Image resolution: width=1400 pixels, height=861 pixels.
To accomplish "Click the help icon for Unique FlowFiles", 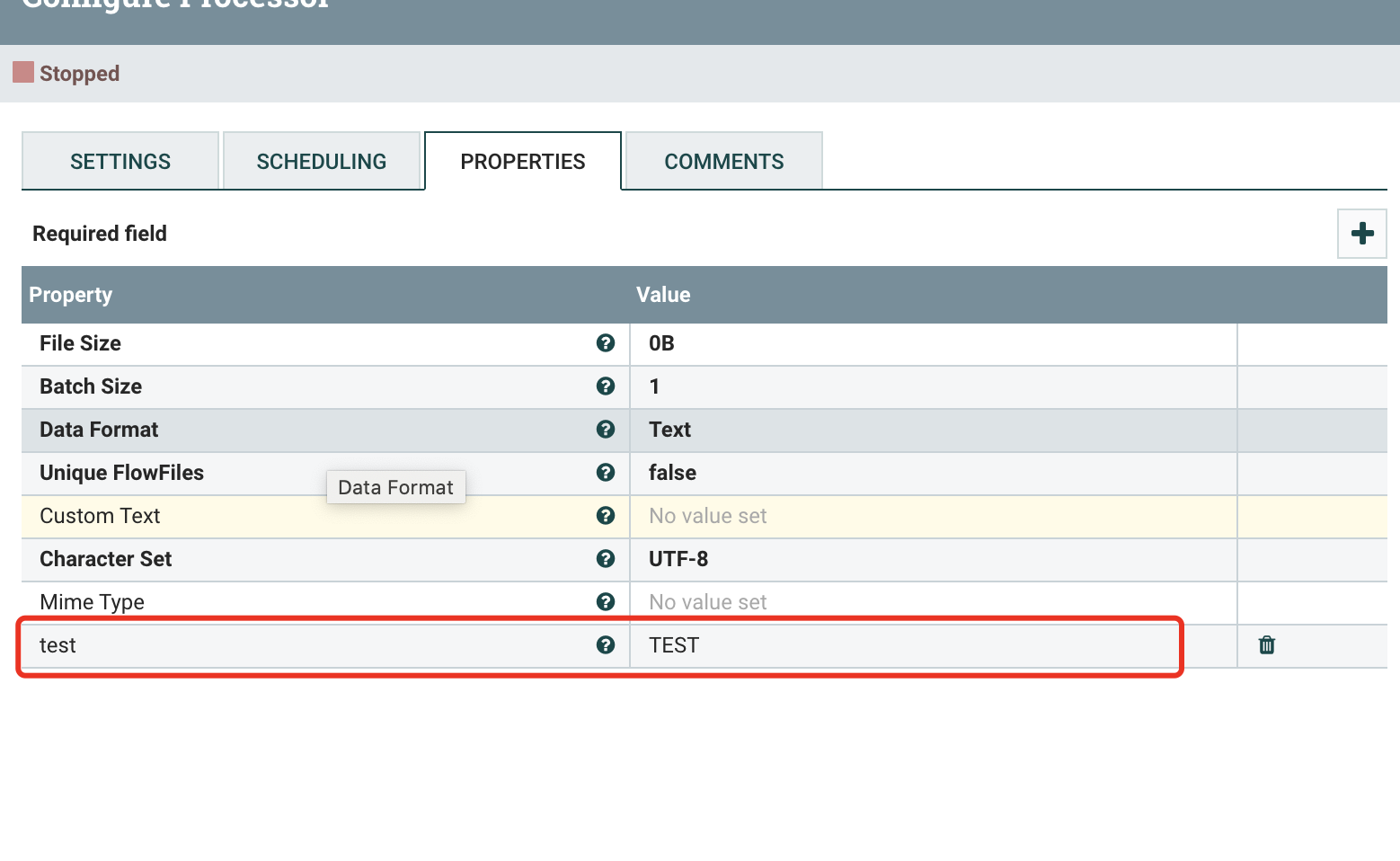I will tap(606, 473).
